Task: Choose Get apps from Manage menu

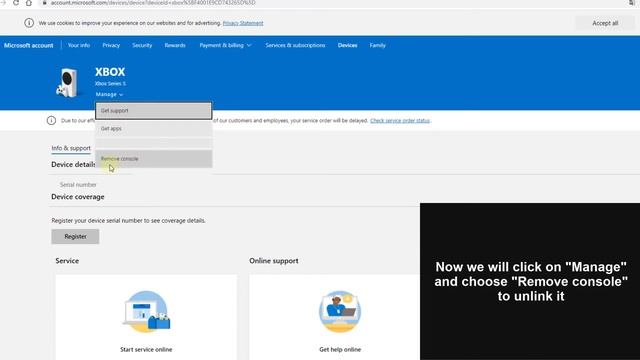Action: coord(153,129)
